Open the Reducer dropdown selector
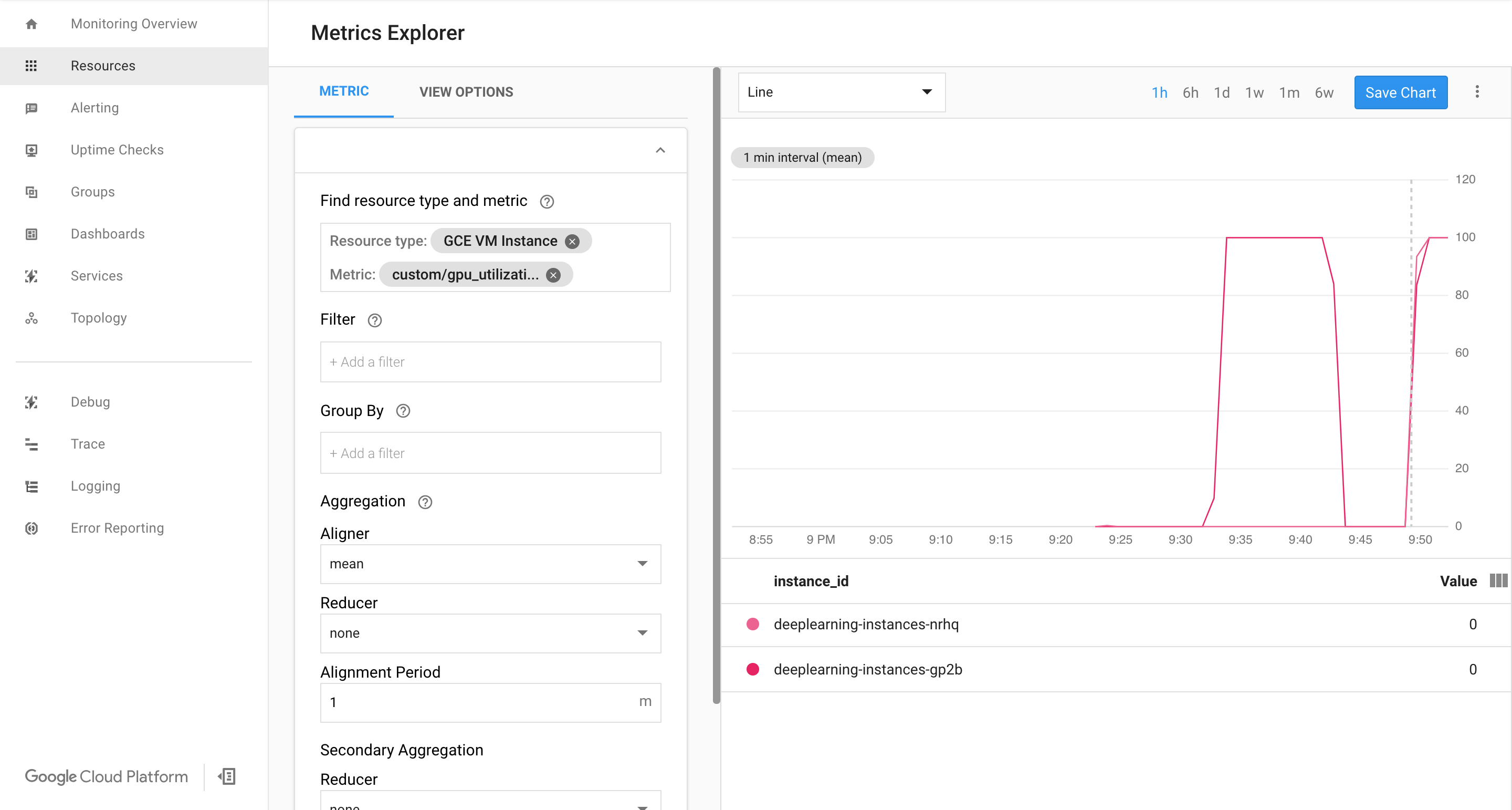 pyautogui.click(x=491, y=632)
